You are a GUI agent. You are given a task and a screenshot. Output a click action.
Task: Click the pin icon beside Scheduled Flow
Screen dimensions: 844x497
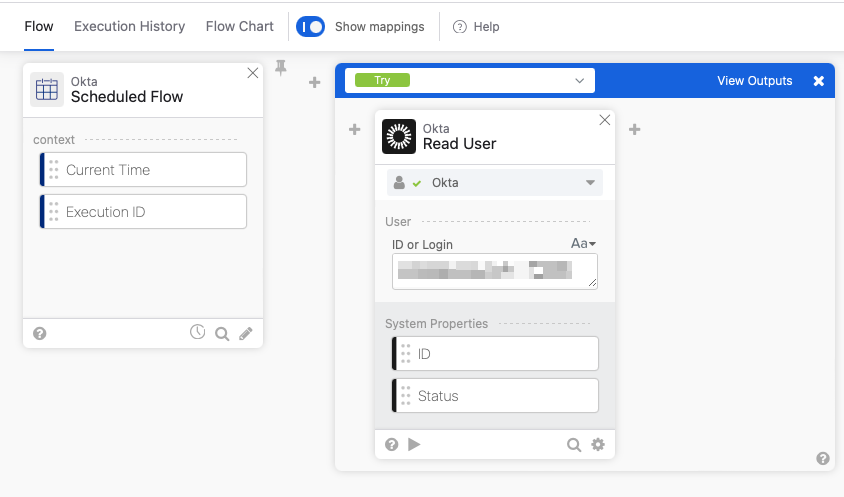281,68
